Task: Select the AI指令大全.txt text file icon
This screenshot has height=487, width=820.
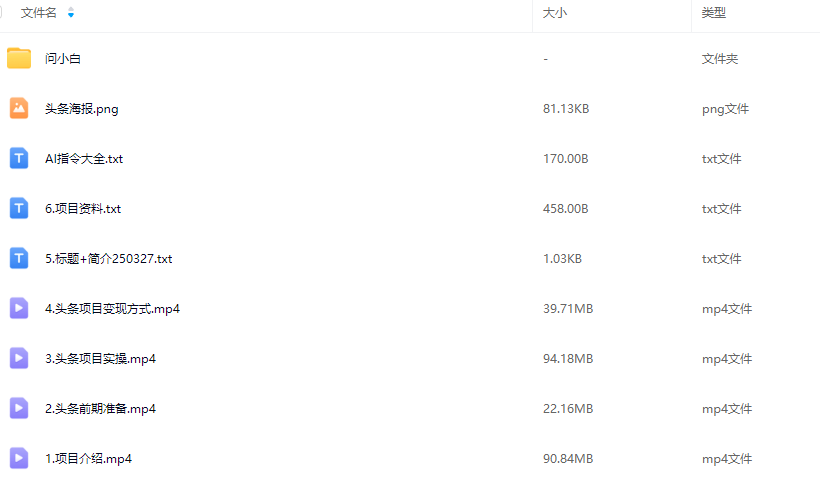Action: coord(19,158)
